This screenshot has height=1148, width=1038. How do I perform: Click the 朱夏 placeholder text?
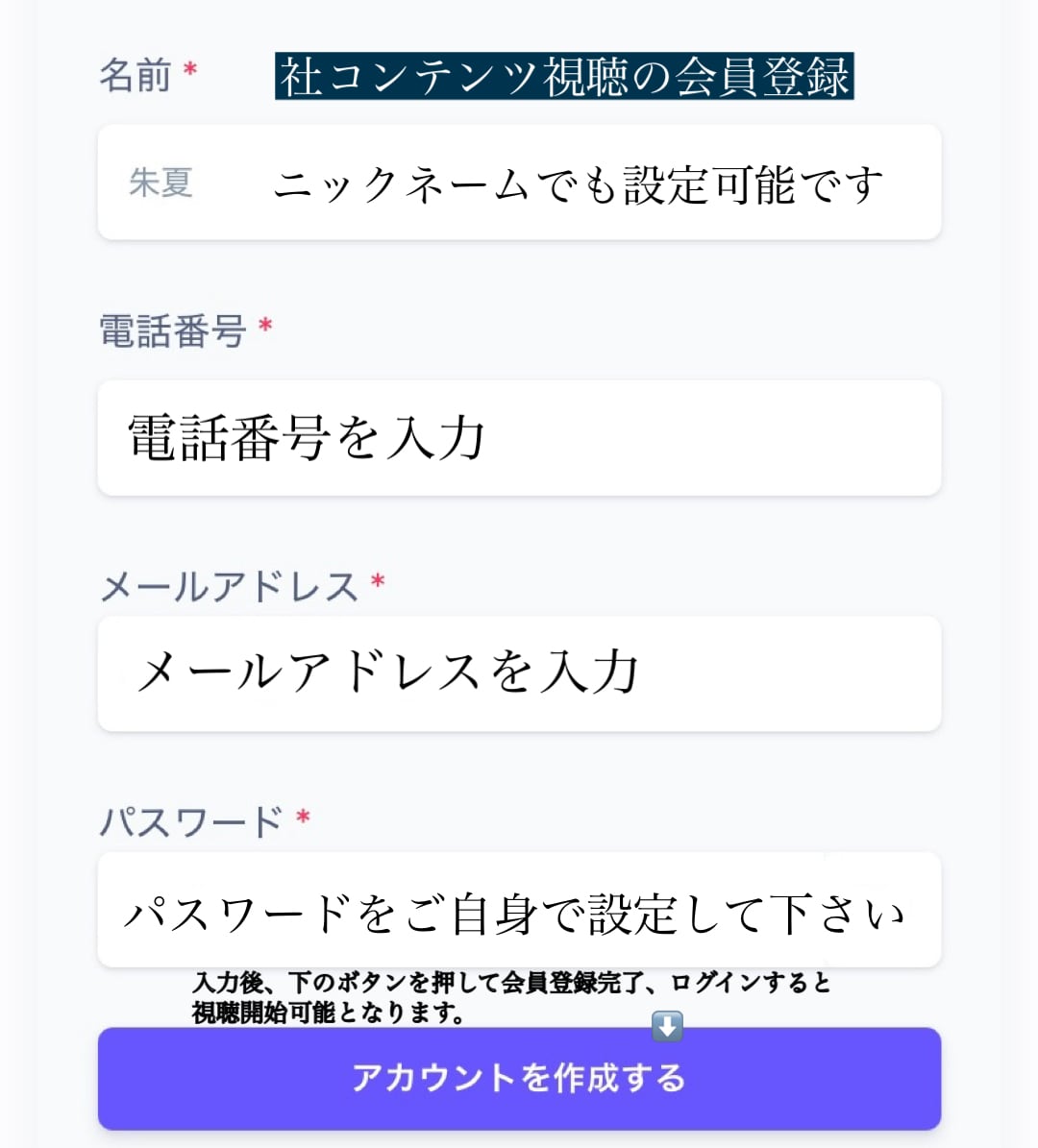pos(161,183)
